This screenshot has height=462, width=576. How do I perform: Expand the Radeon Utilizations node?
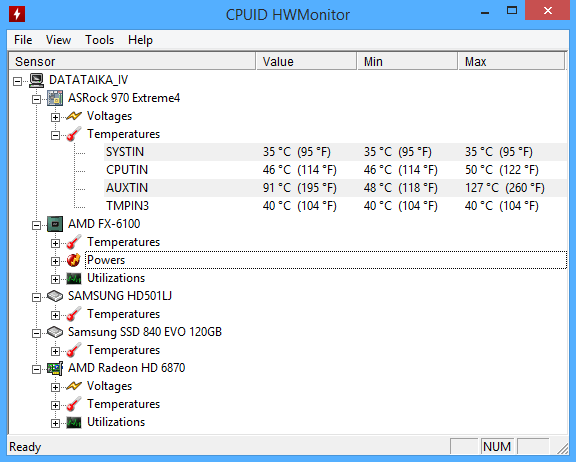[55, 423]
